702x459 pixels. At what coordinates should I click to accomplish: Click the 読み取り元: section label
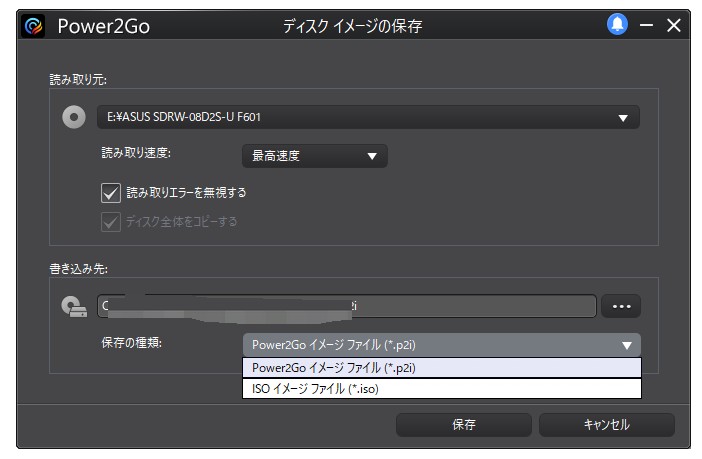(78, 80)
